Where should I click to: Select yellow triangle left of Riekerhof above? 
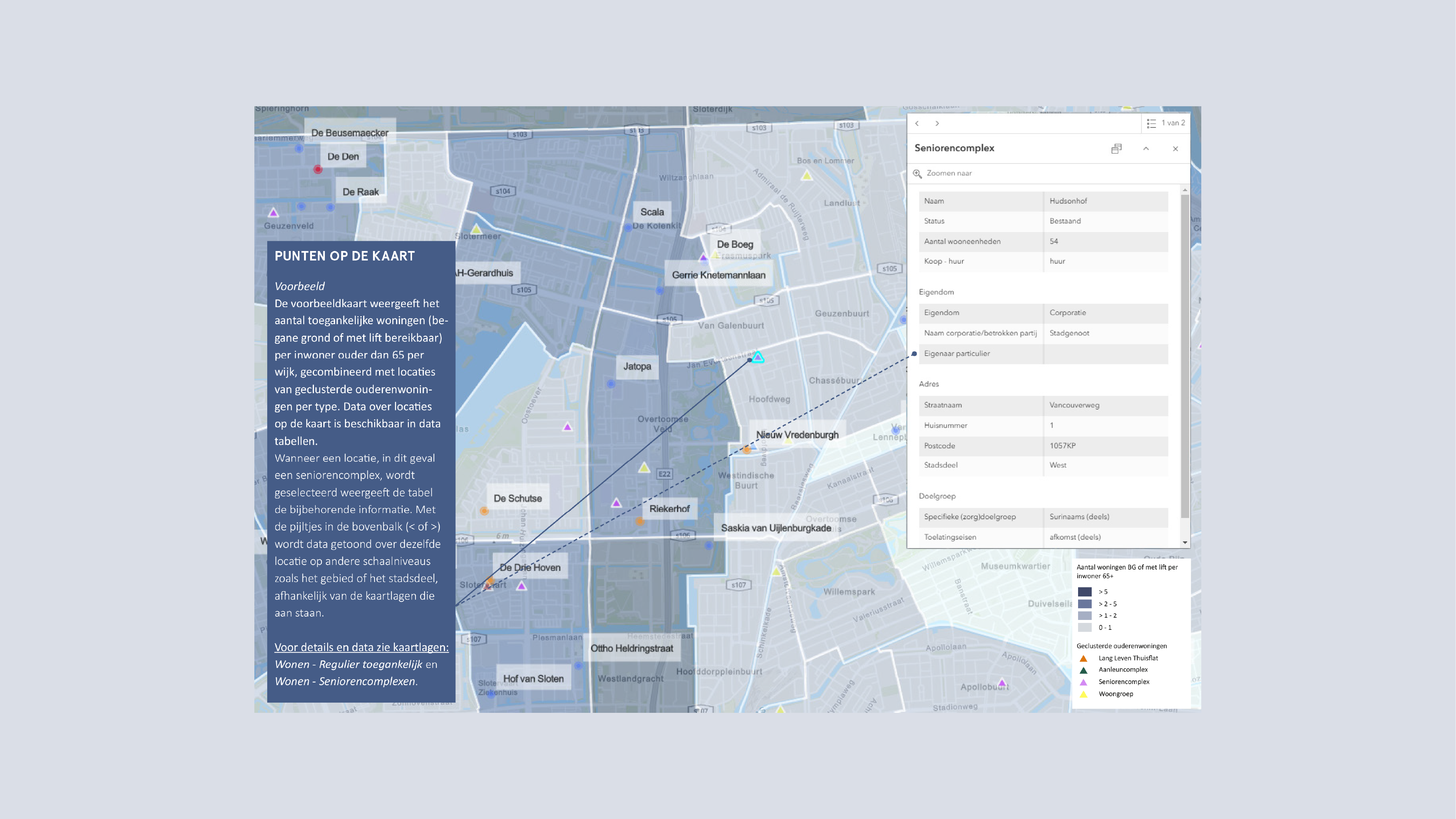[644, 468]
